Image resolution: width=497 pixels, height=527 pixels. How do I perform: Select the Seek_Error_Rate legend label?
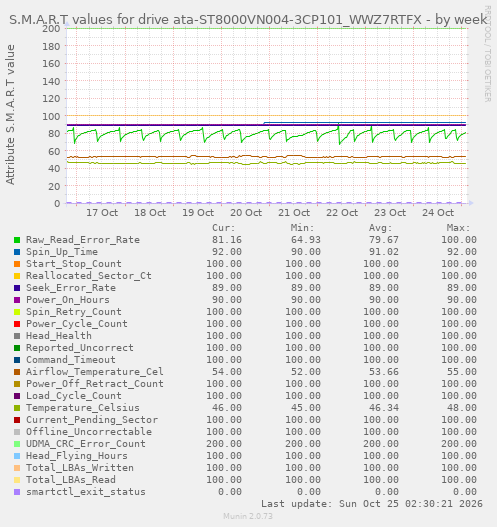point(71,288)
